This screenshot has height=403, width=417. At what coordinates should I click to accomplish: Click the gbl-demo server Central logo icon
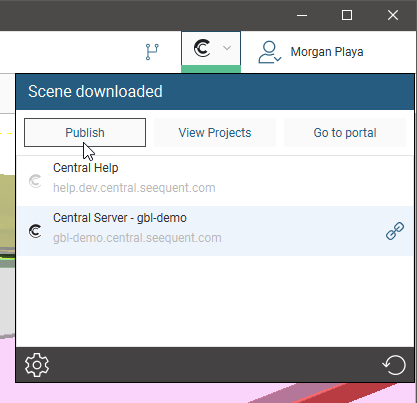35,231
